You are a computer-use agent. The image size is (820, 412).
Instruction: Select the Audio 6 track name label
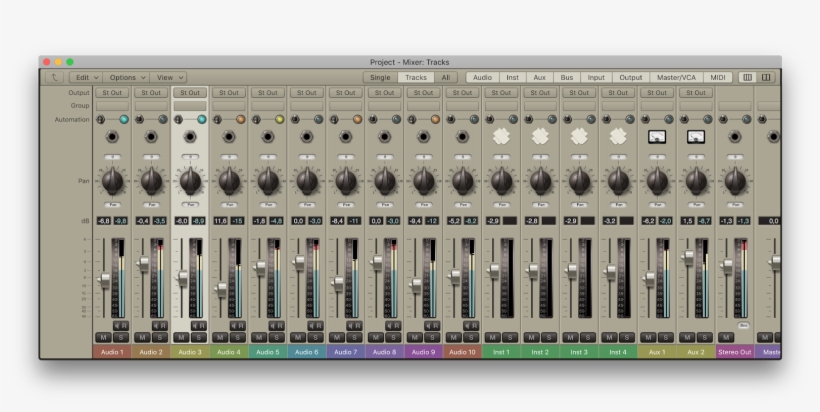tap(306, 352)
